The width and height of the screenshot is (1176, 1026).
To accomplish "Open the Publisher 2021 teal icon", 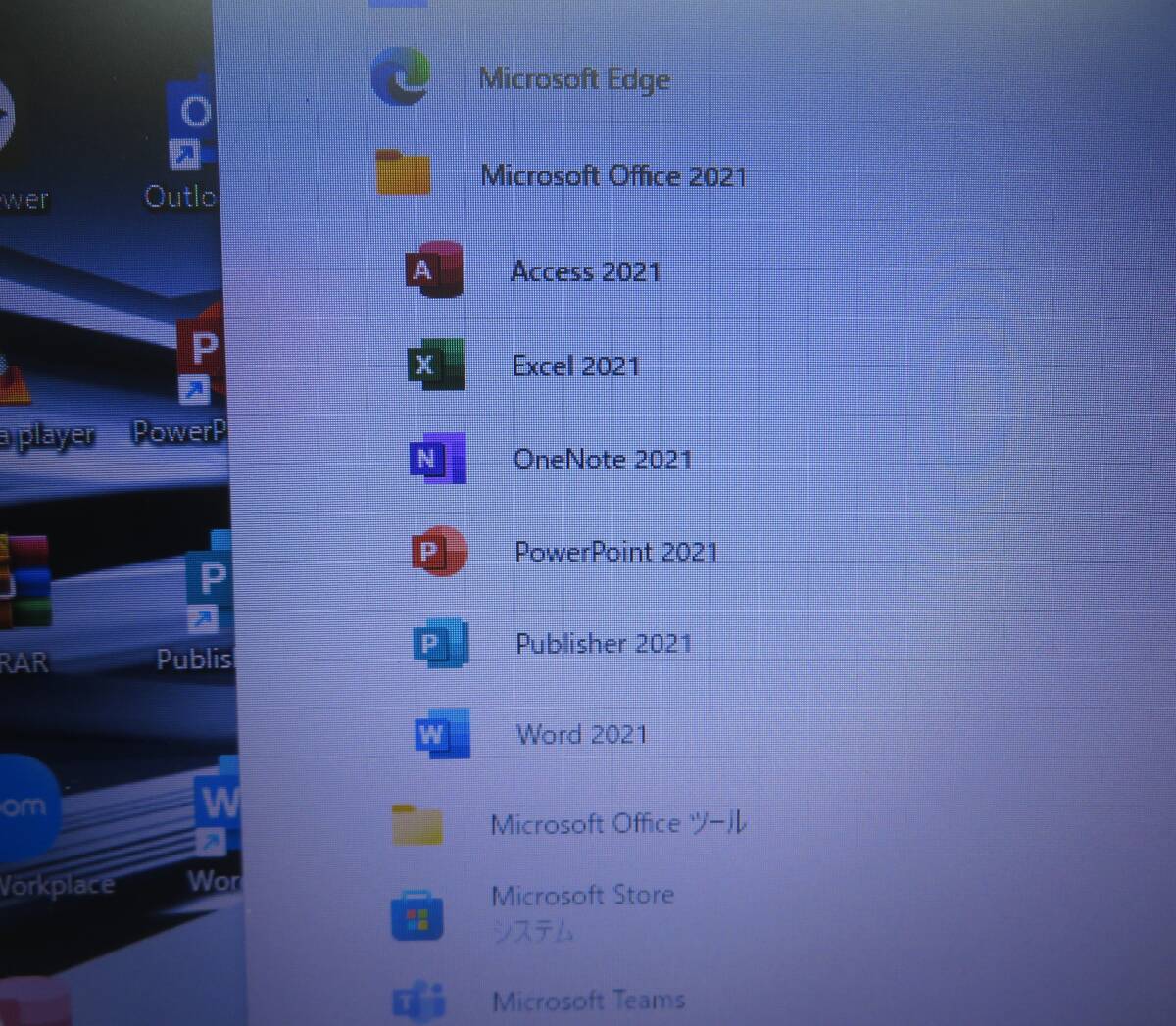I will [x=441, y=643].
